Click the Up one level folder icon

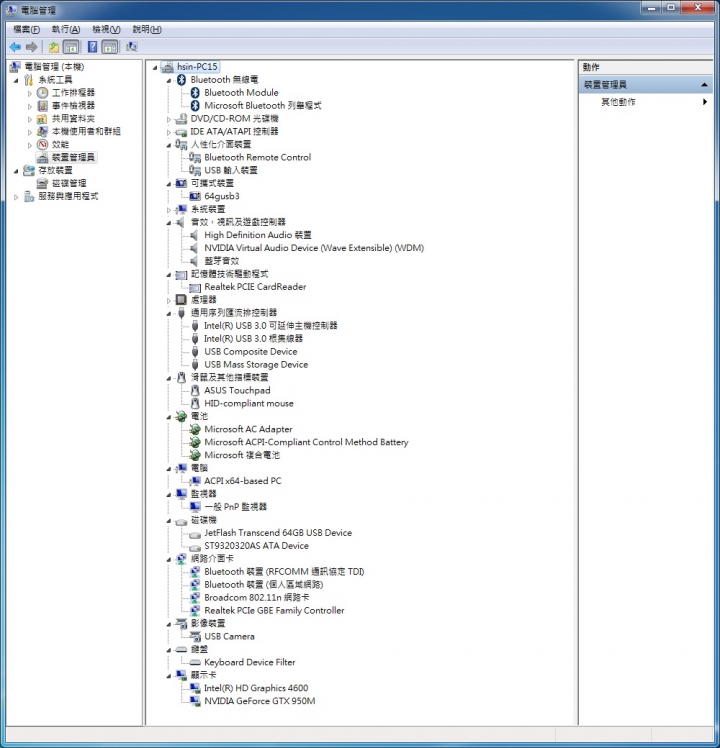[54, 47]
